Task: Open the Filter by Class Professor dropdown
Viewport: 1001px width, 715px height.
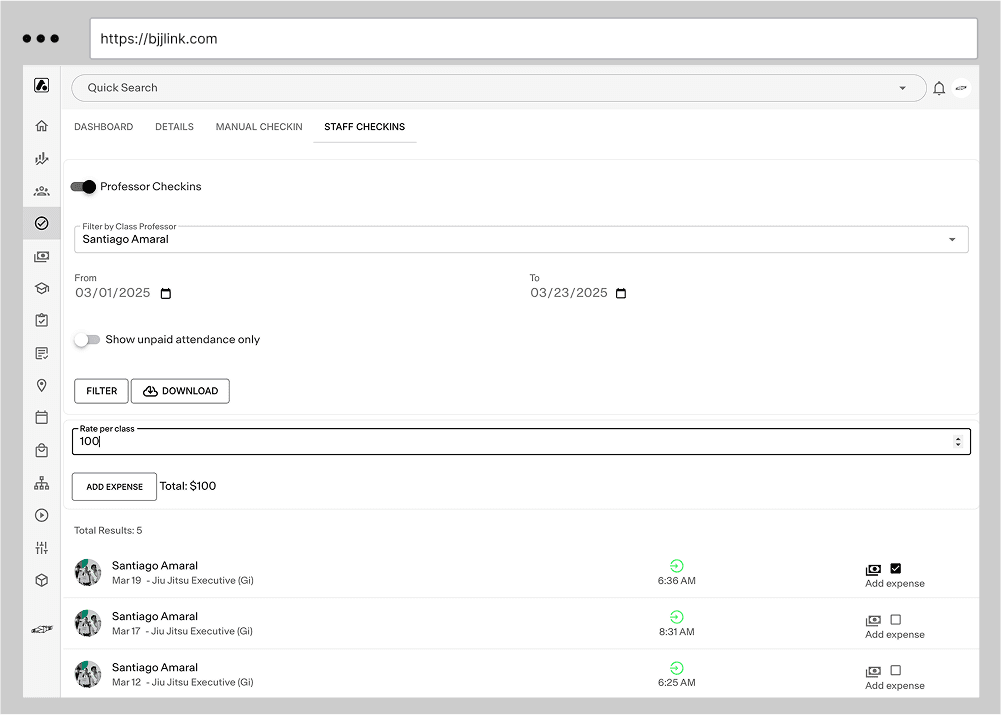Action: point(952,239)
